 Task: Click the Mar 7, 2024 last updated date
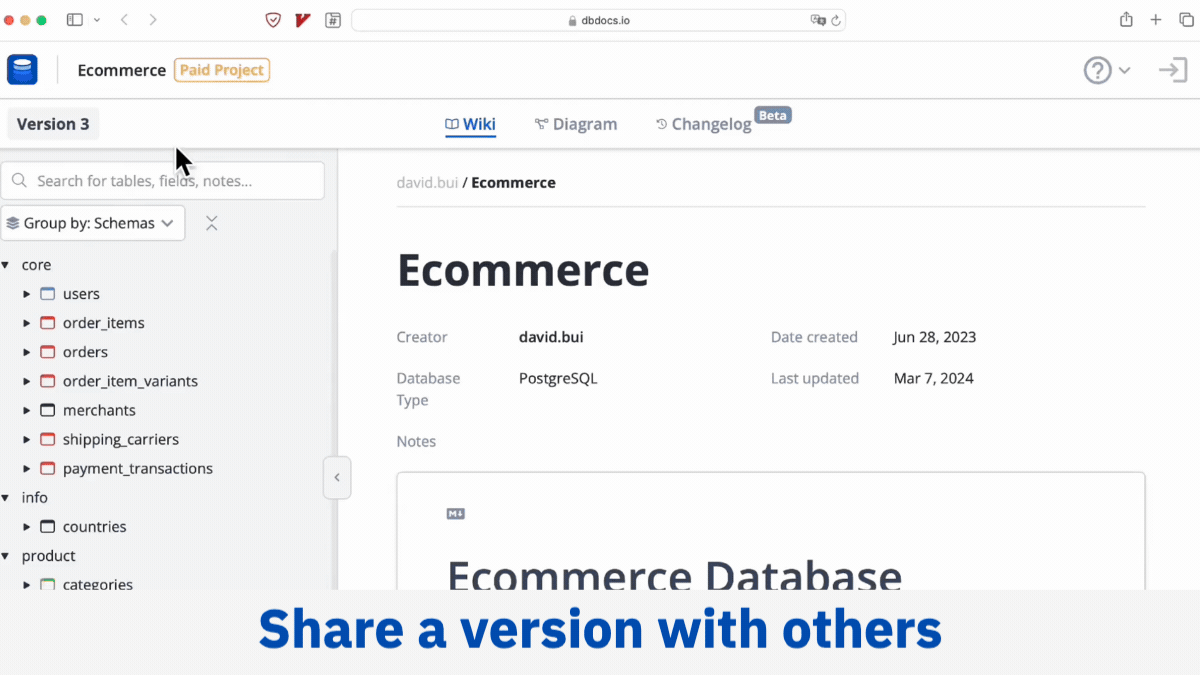[933, 378]
